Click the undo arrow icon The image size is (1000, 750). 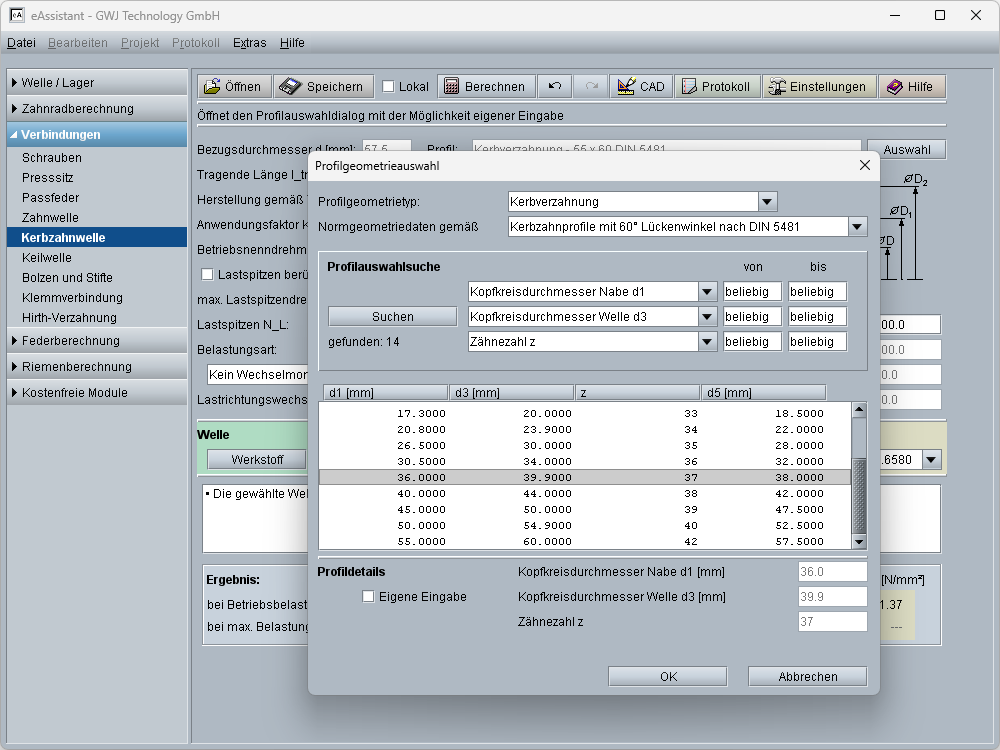555,87
